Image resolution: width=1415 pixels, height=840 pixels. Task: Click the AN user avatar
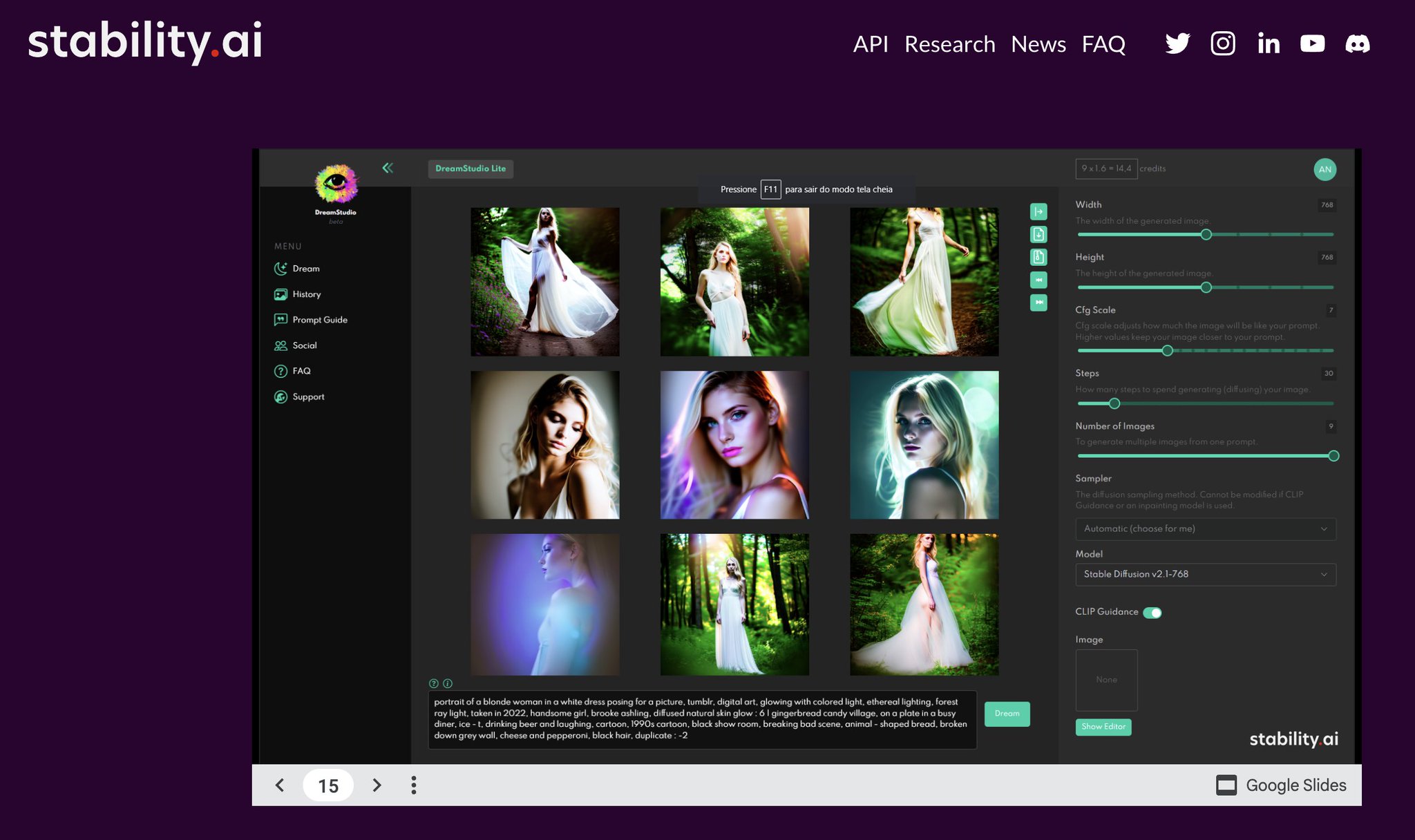pos(1324,169)
